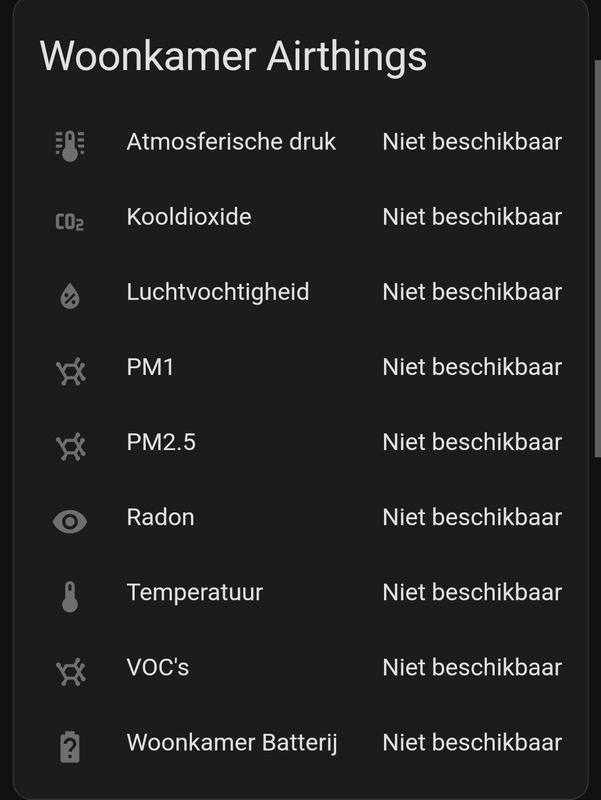Click the Atmosferische druk label
Screen dimensions: 601x800
(x=216, y=143)
